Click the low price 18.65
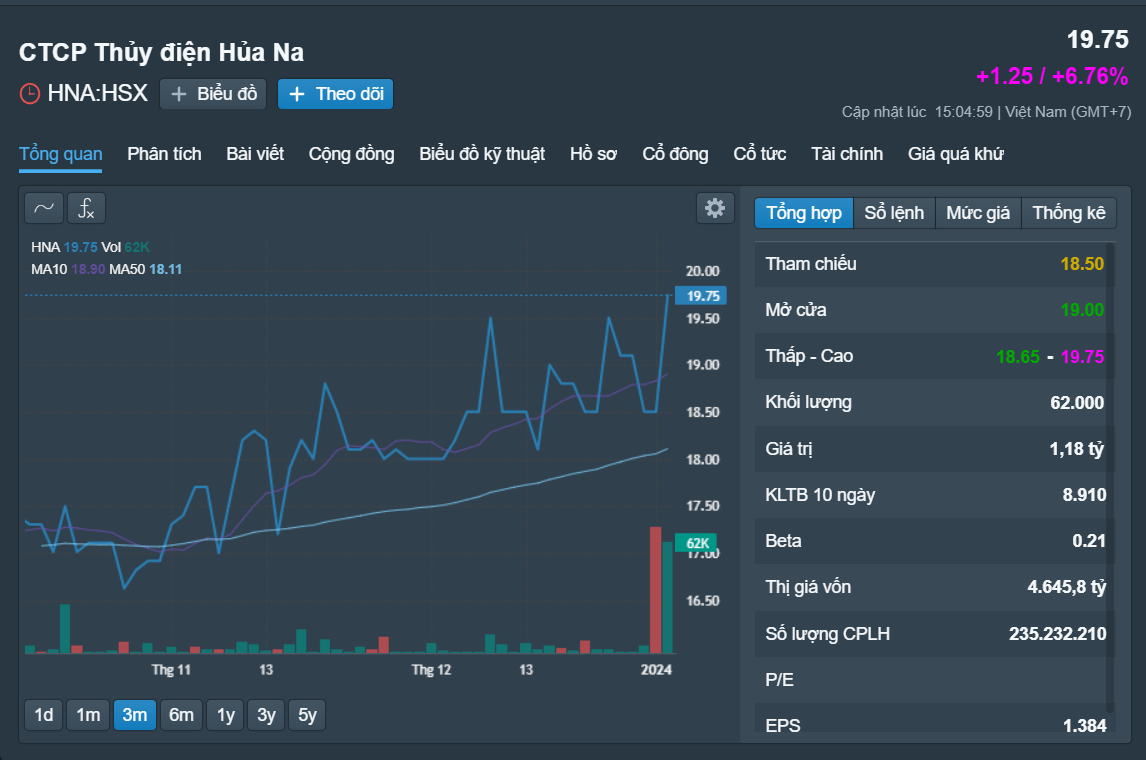This screenshot has width=1146, height=760. click(x=1017, y=357)
